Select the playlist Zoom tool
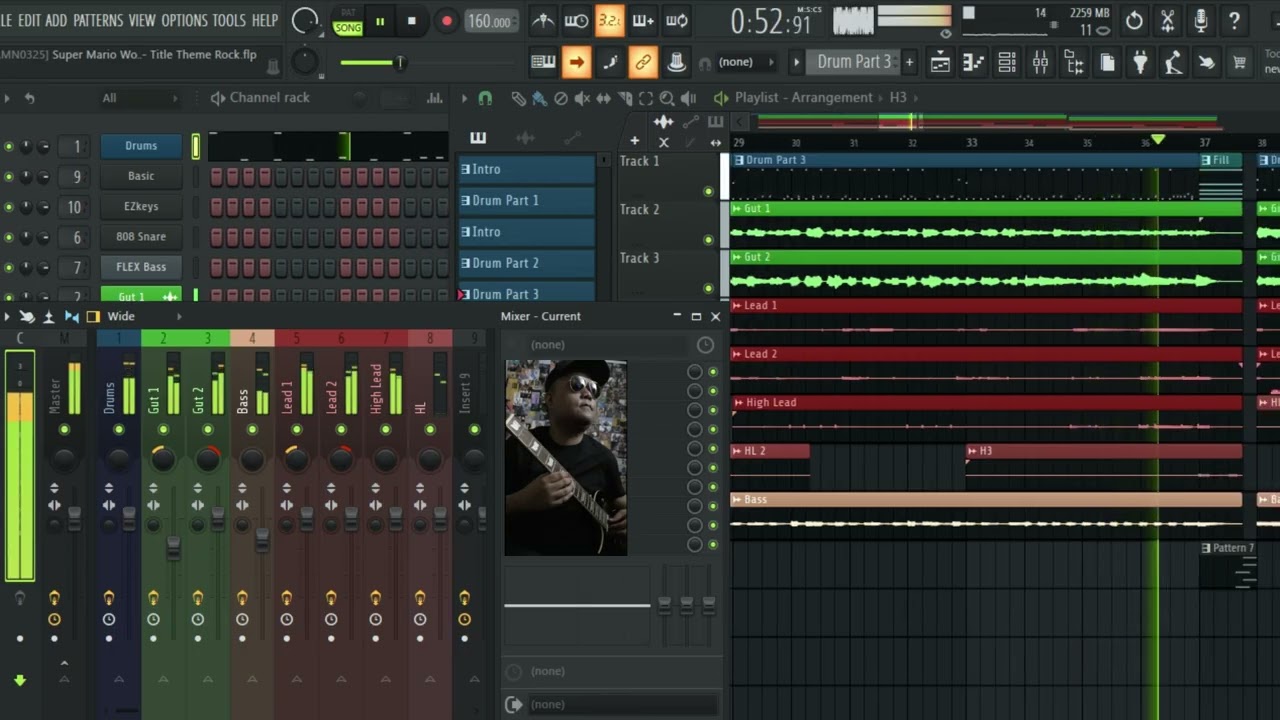 (667, 98)
